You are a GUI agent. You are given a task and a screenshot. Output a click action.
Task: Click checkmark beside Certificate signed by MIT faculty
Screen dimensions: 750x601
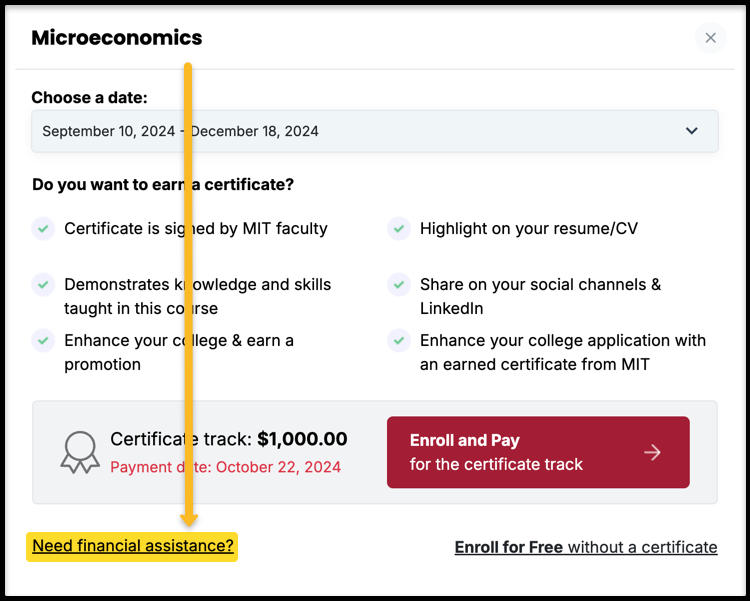pos(43,229)
